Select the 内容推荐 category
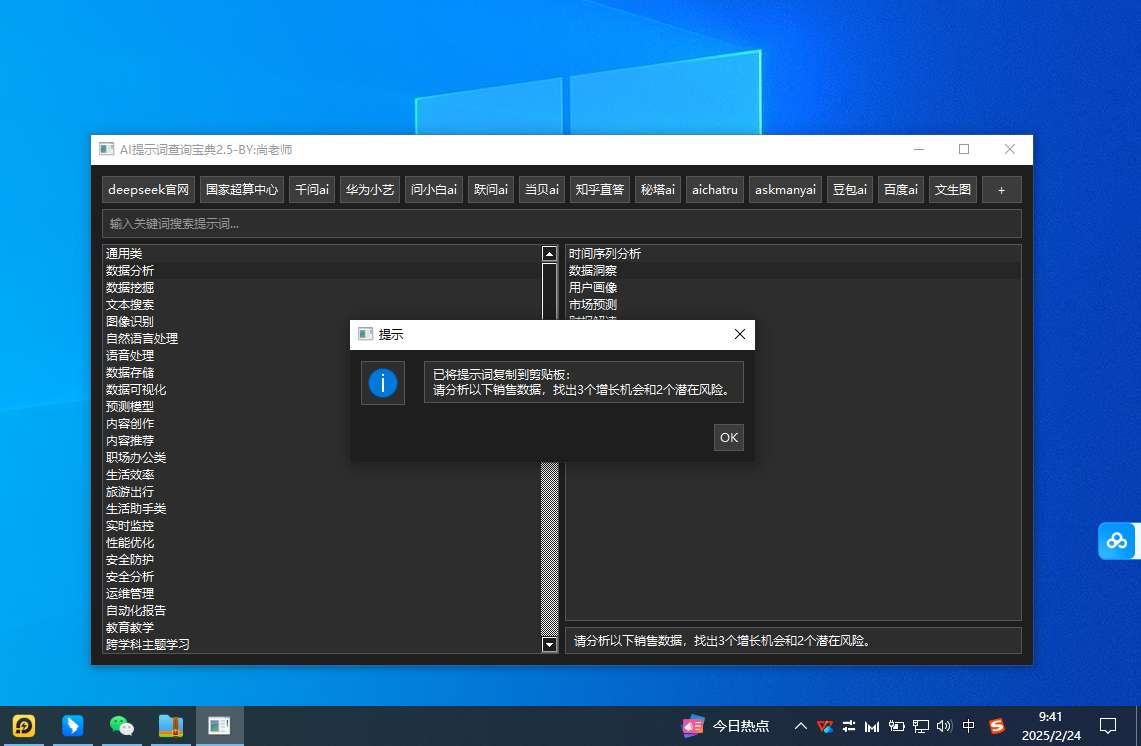 (227, 440)
